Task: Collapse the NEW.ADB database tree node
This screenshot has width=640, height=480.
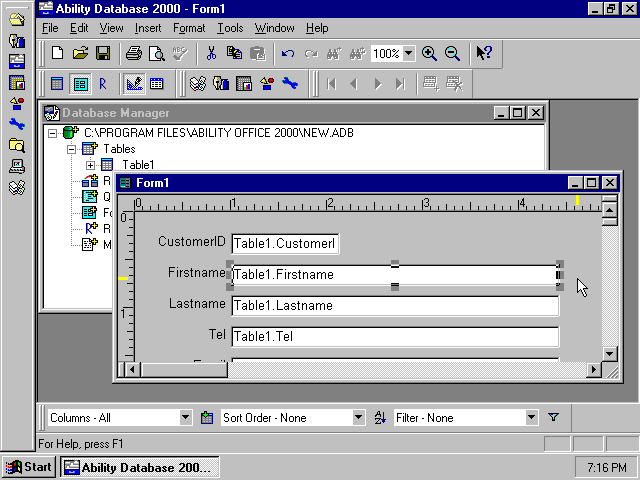Action: click(52, 133)
